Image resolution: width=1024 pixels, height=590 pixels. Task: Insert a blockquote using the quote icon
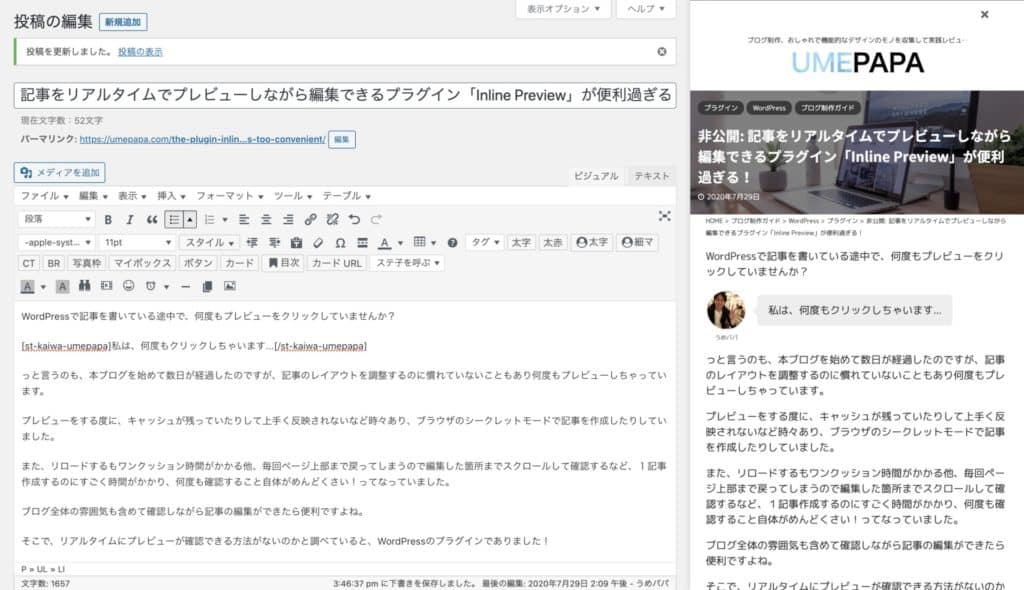click(150, 219)
